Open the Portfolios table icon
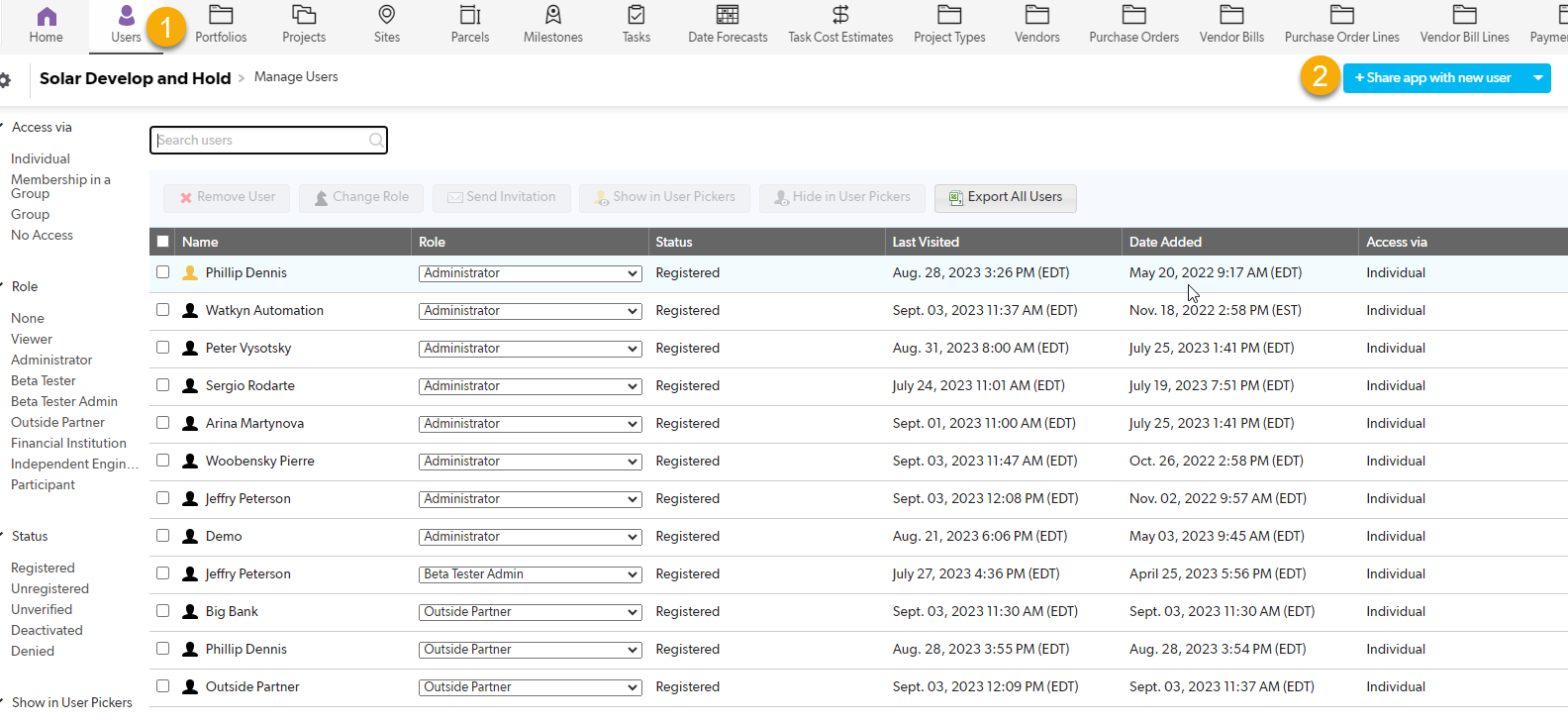 coord(221,15)
